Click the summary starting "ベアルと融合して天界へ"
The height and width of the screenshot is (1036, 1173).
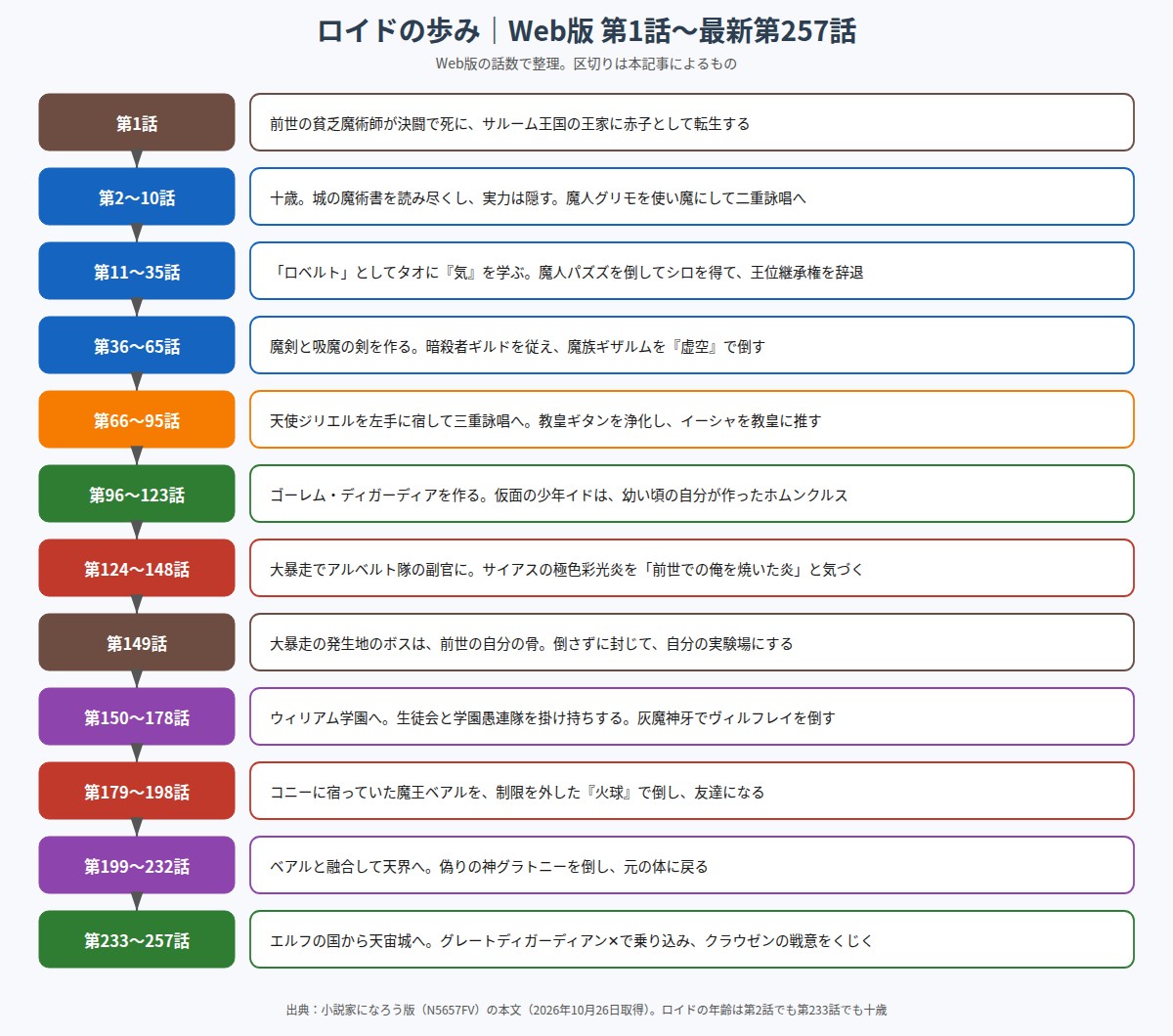click(692, 866)
